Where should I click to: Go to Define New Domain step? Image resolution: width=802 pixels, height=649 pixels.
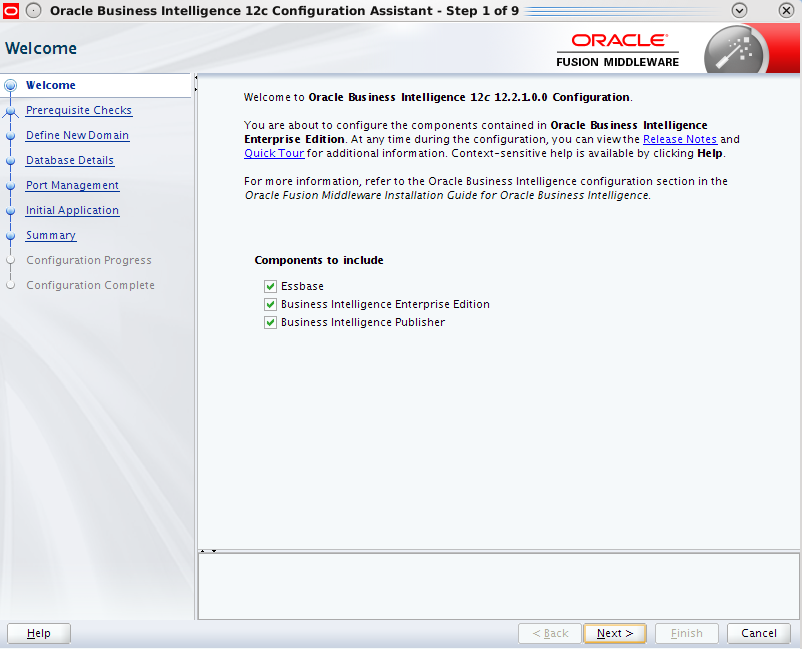(x=78, y=136)
